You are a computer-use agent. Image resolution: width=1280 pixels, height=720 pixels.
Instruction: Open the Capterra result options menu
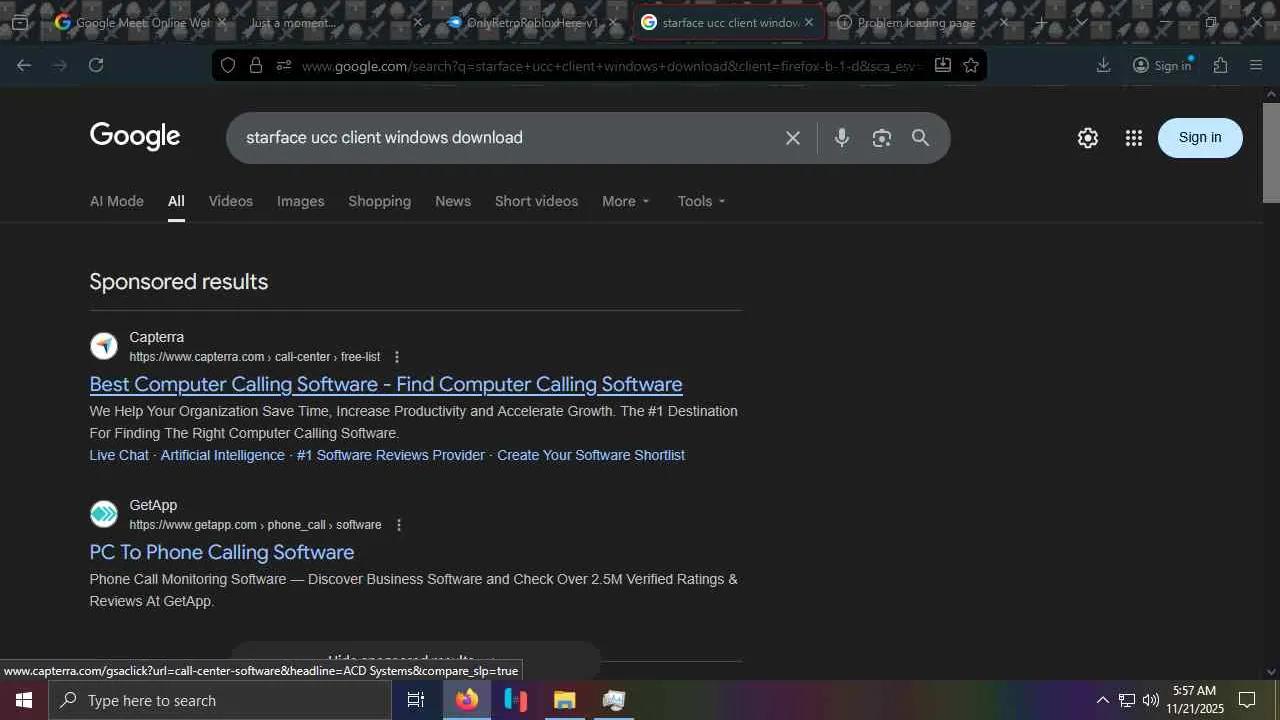pos(397,357)
